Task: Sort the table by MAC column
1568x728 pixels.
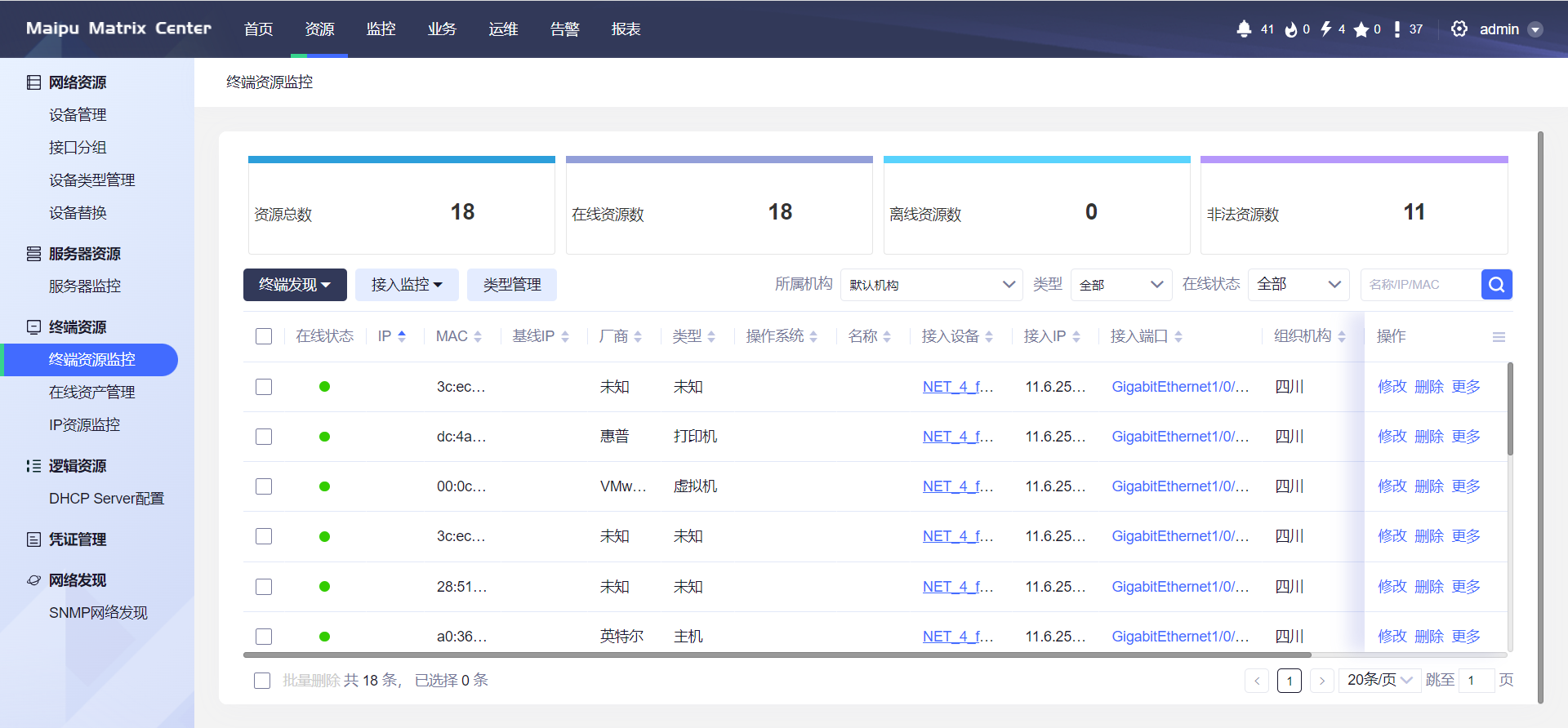Action: 478,336
